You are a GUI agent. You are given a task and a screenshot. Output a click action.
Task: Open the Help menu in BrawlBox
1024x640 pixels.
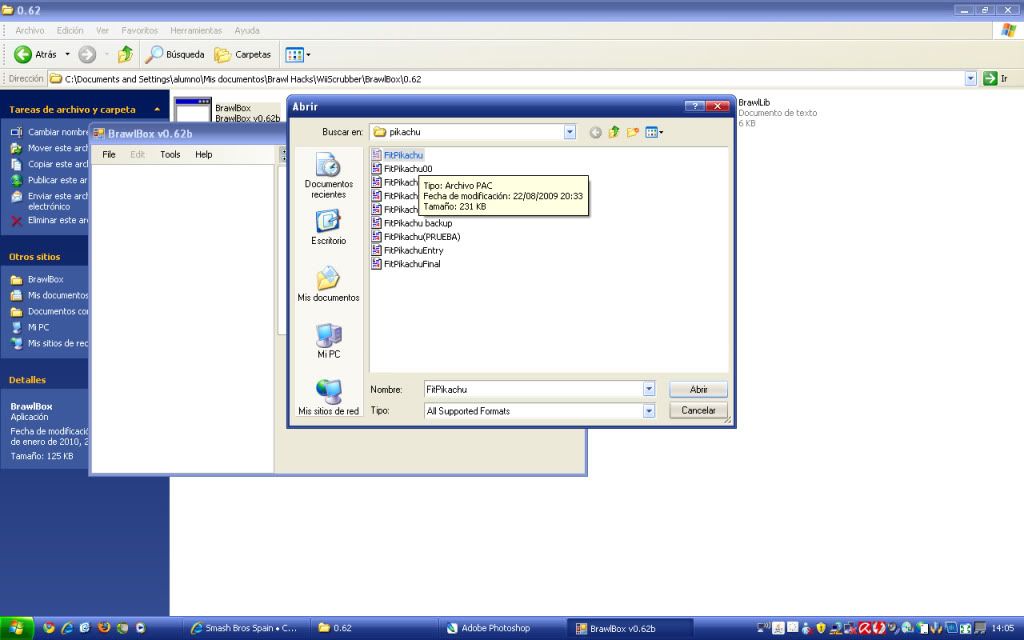203,155
